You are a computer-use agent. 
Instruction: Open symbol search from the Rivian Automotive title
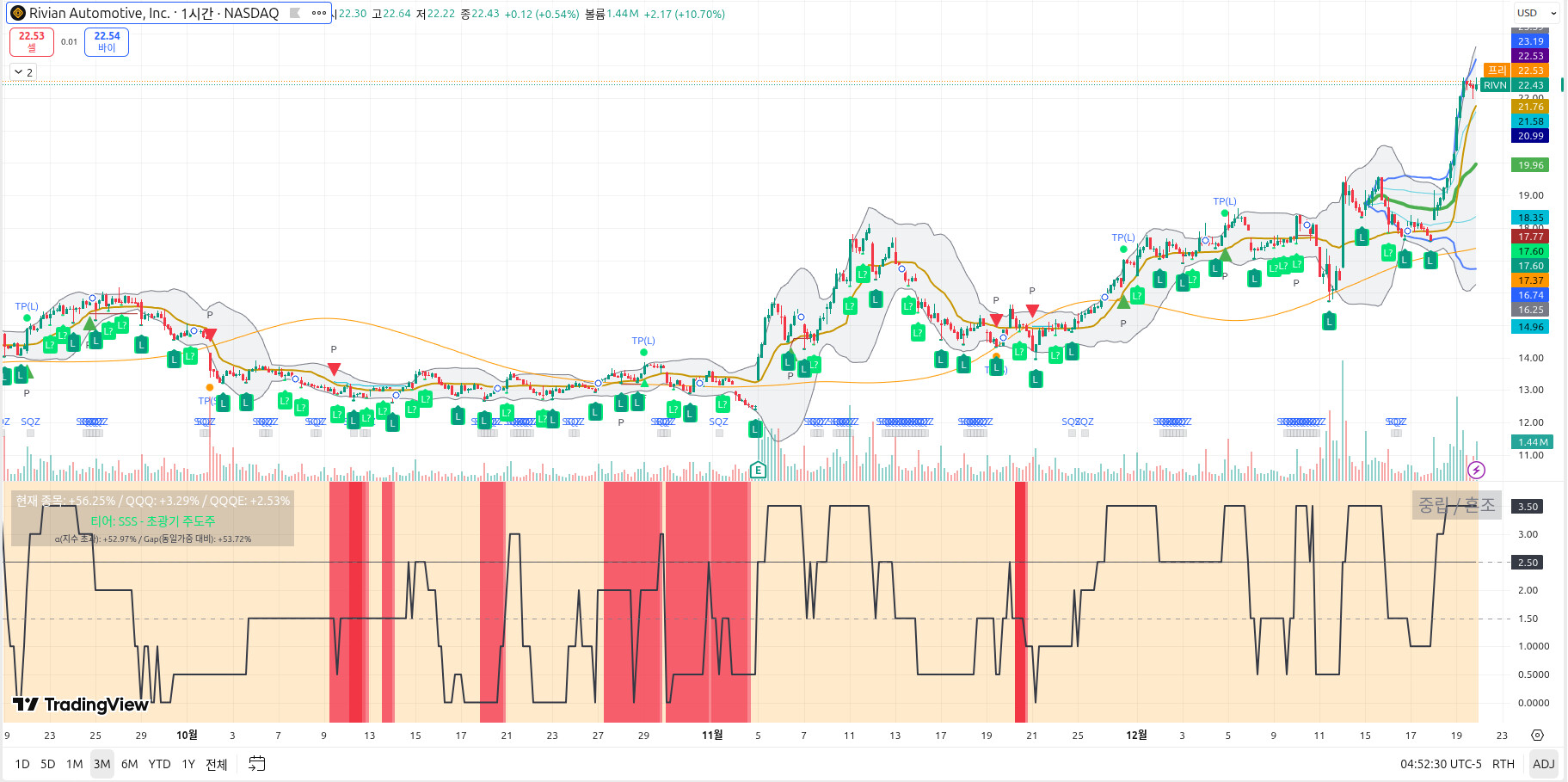(153, 13)
